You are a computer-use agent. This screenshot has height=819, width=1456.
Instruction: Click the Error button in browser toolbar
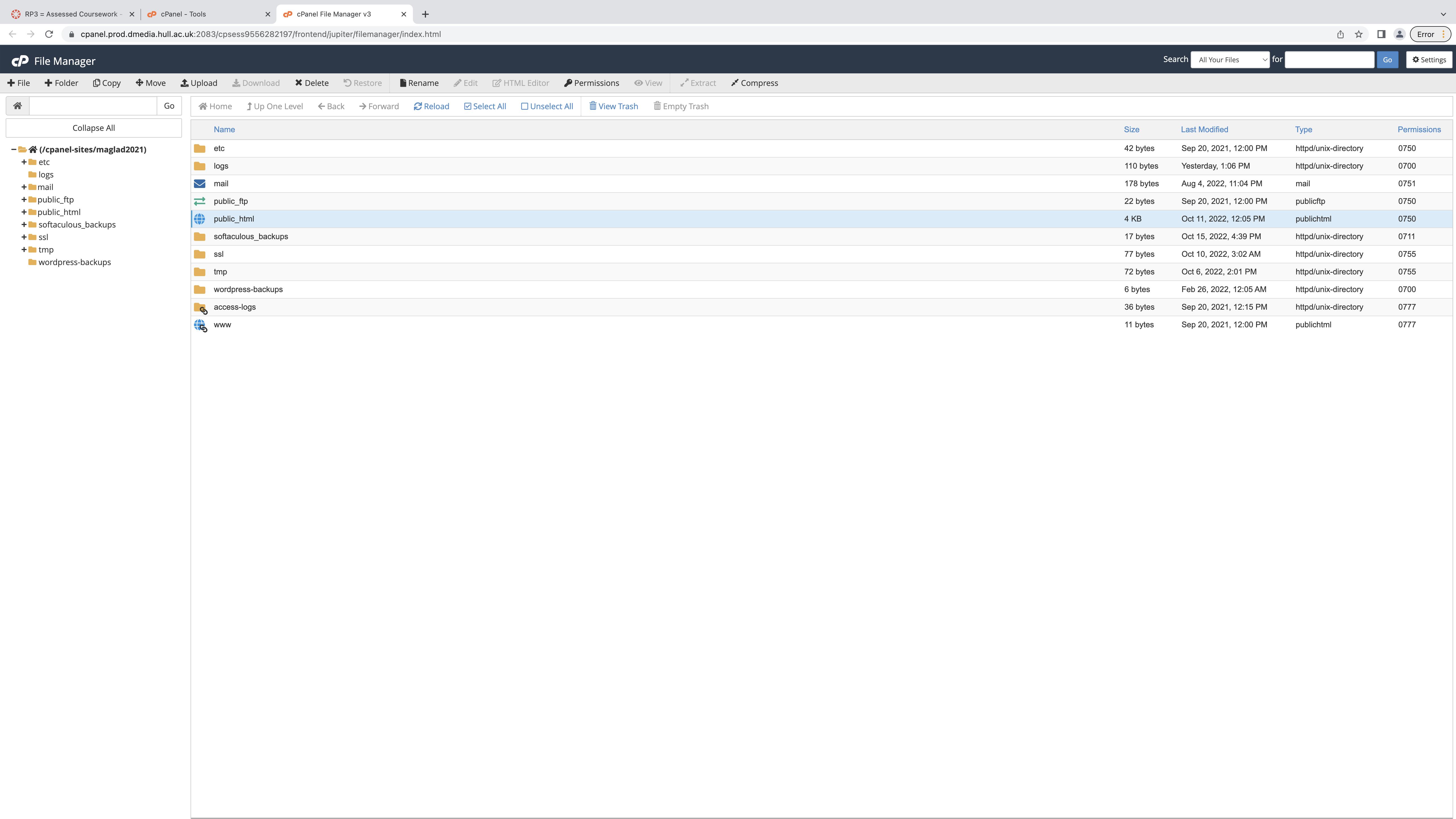[1430, 34]
